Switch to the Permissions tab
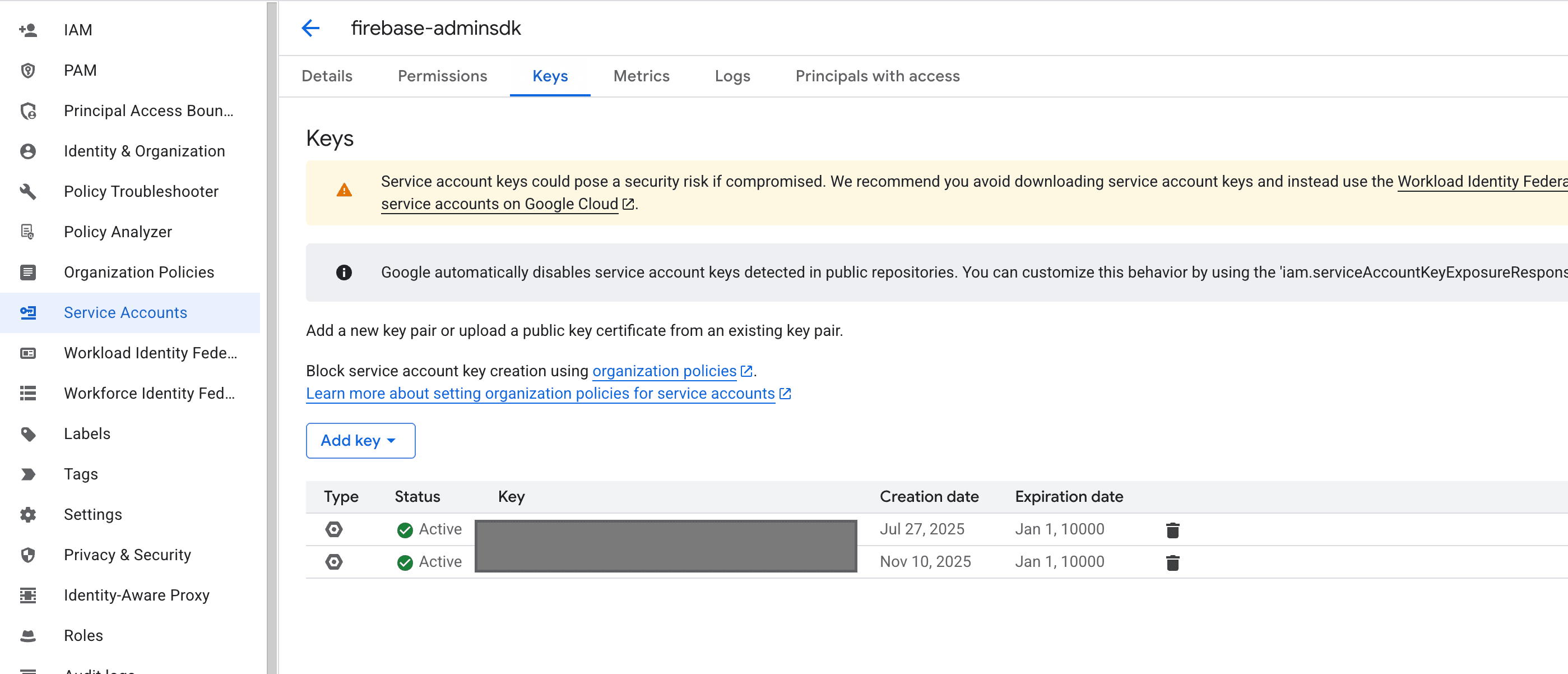 [x=443, y=76]
